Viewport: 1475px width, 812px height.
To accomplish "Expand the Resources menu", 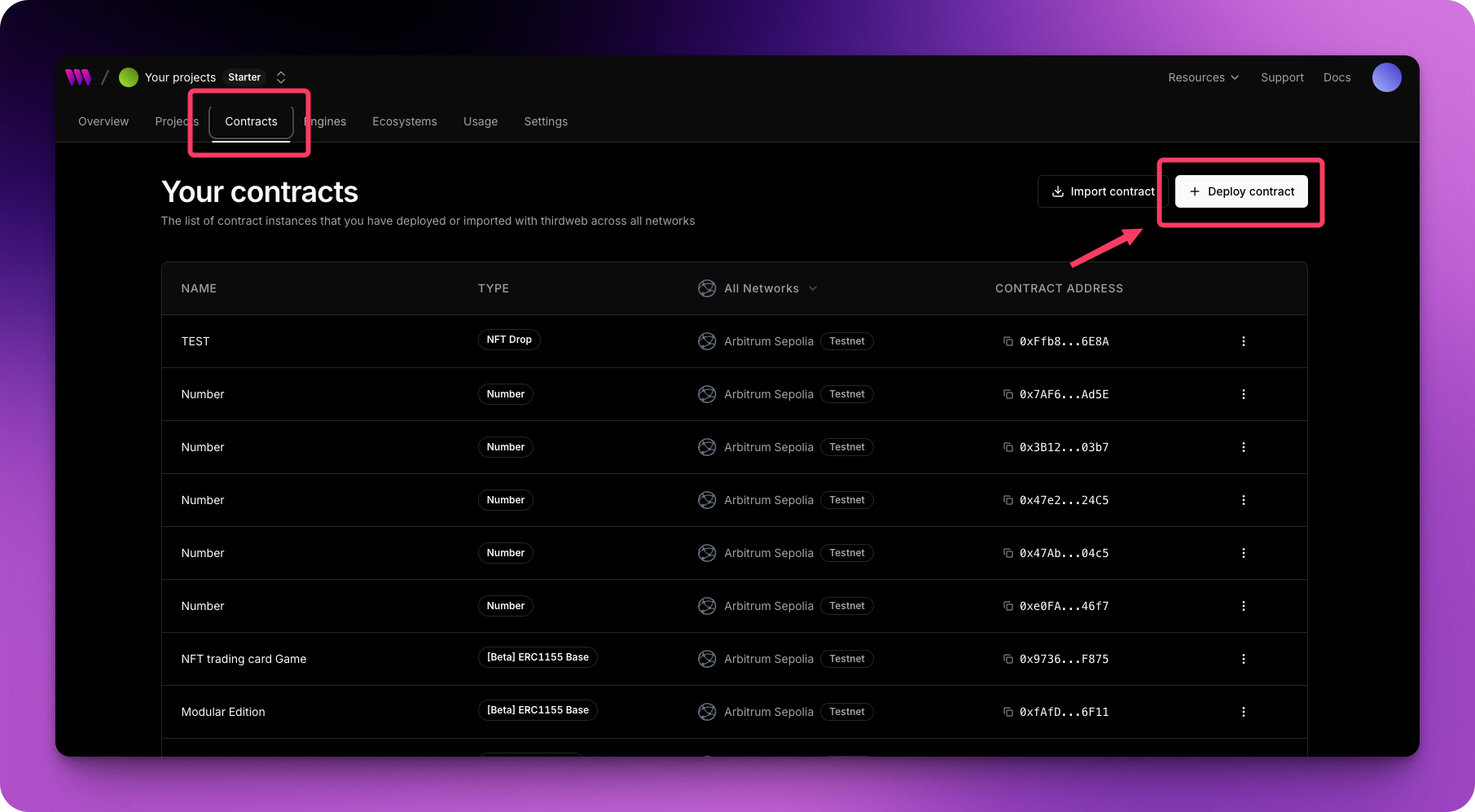I will (x=1203, y=77).
